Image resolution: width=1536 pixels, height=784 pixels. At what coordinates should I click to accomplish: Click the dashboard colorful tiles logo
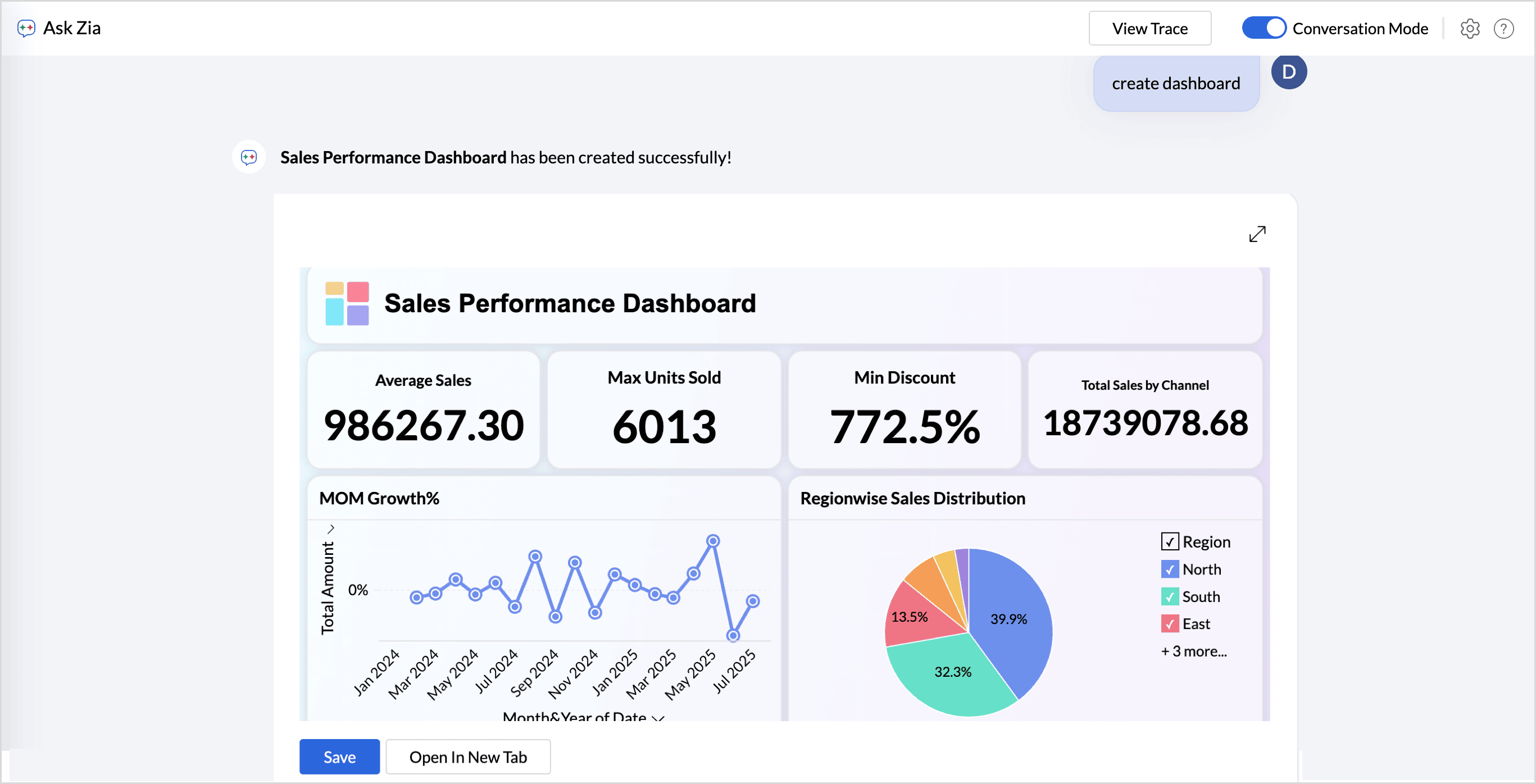pyautogui.click(x=347, y=303)
